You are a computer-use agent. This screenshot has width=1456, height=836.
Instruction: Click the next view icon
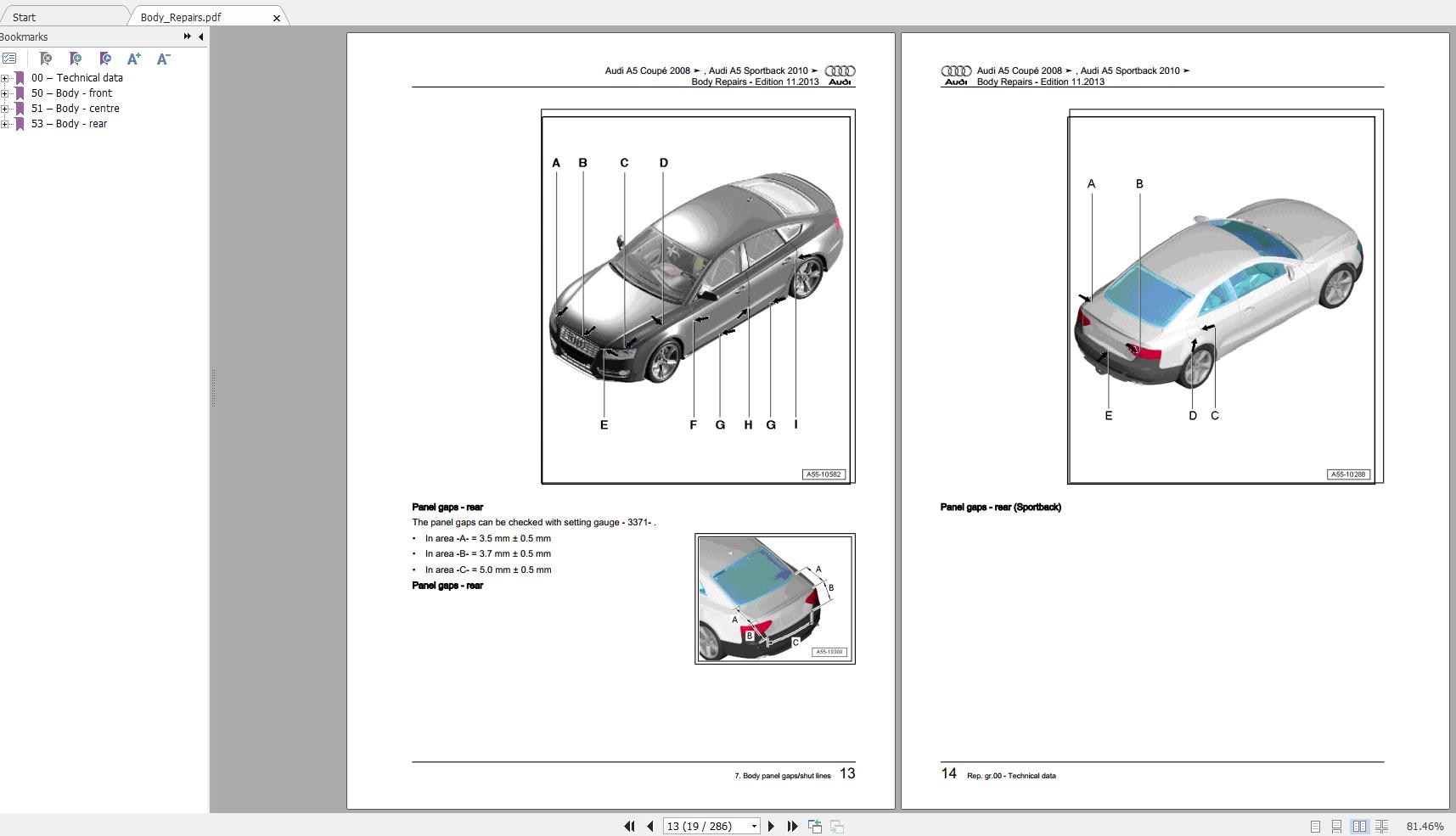837,826
